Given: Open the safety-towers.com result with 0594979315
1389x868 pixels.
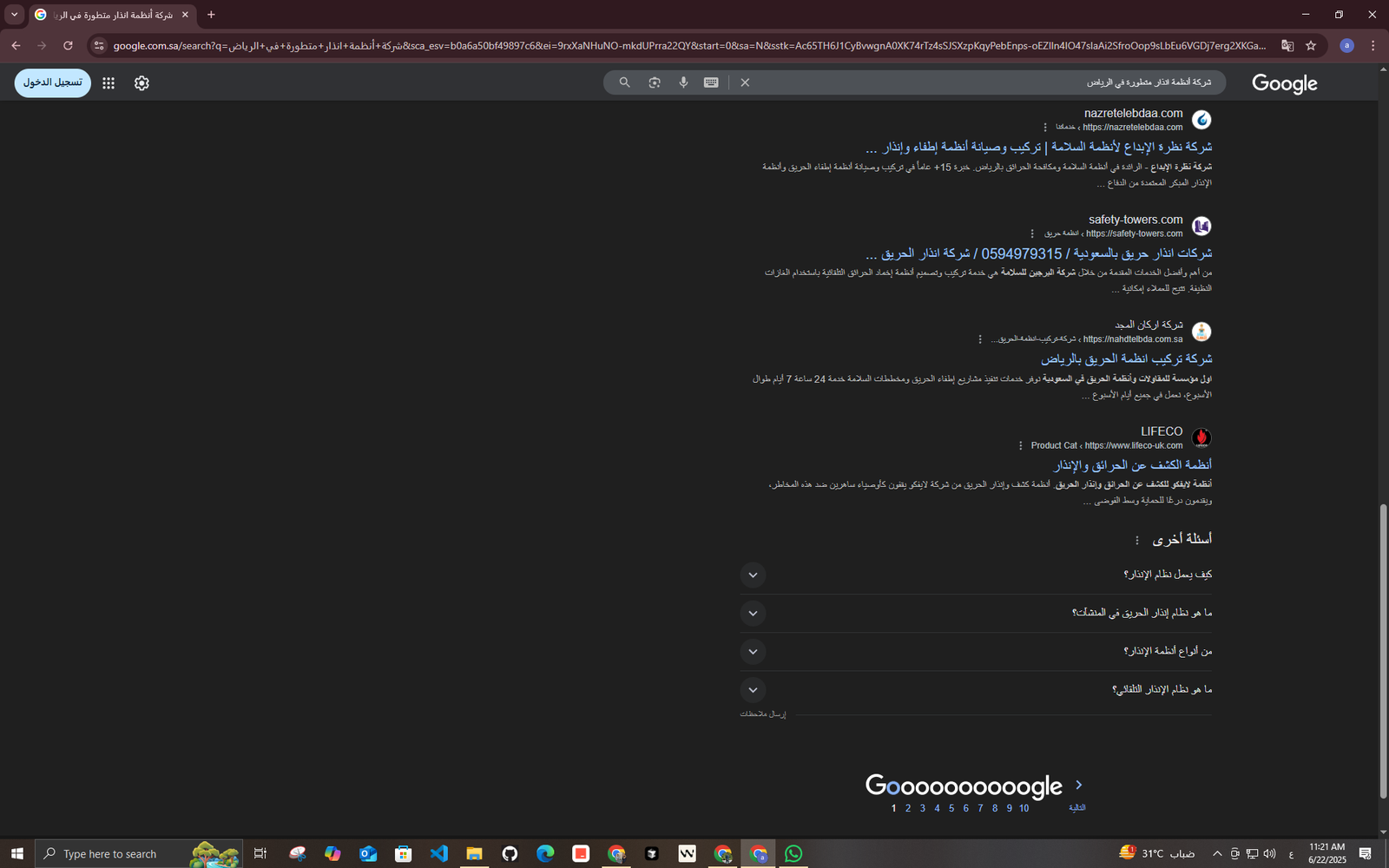Looking at the screenshot, I should coord(1039,253).
